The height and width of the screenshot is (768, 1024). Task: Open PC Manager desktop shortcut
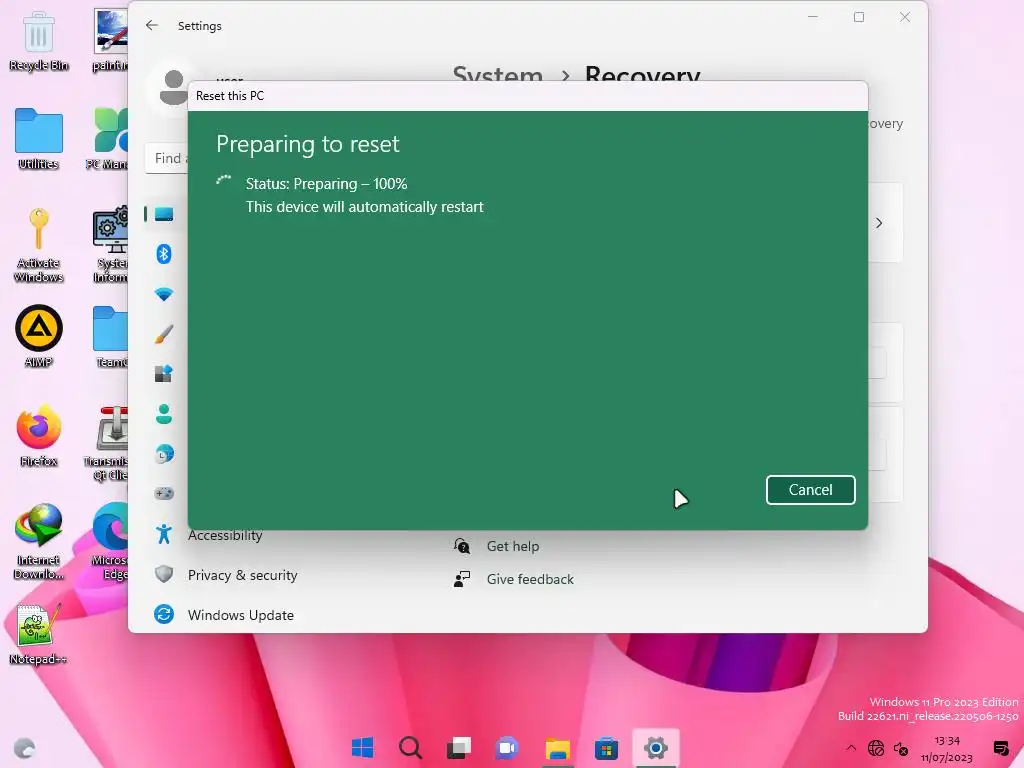click(109, 139)
